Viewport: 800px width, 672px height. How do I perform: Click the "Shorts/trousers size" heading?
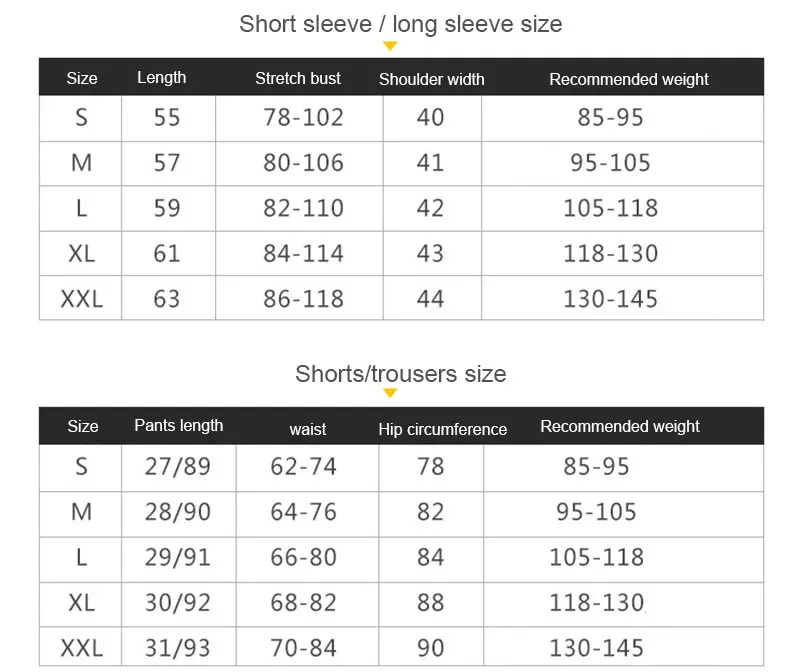click(400, 374)
